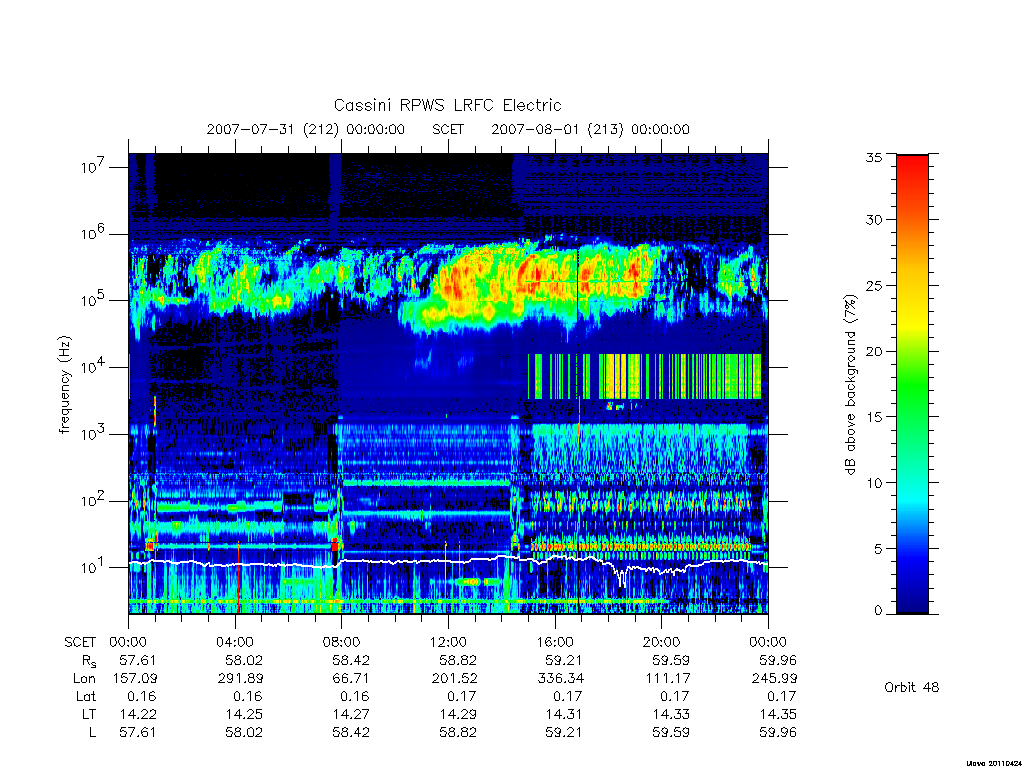The image size is (1024, 768).
Task: Click the 10^2 frequency tick label
Action: (x=95, y=500)
